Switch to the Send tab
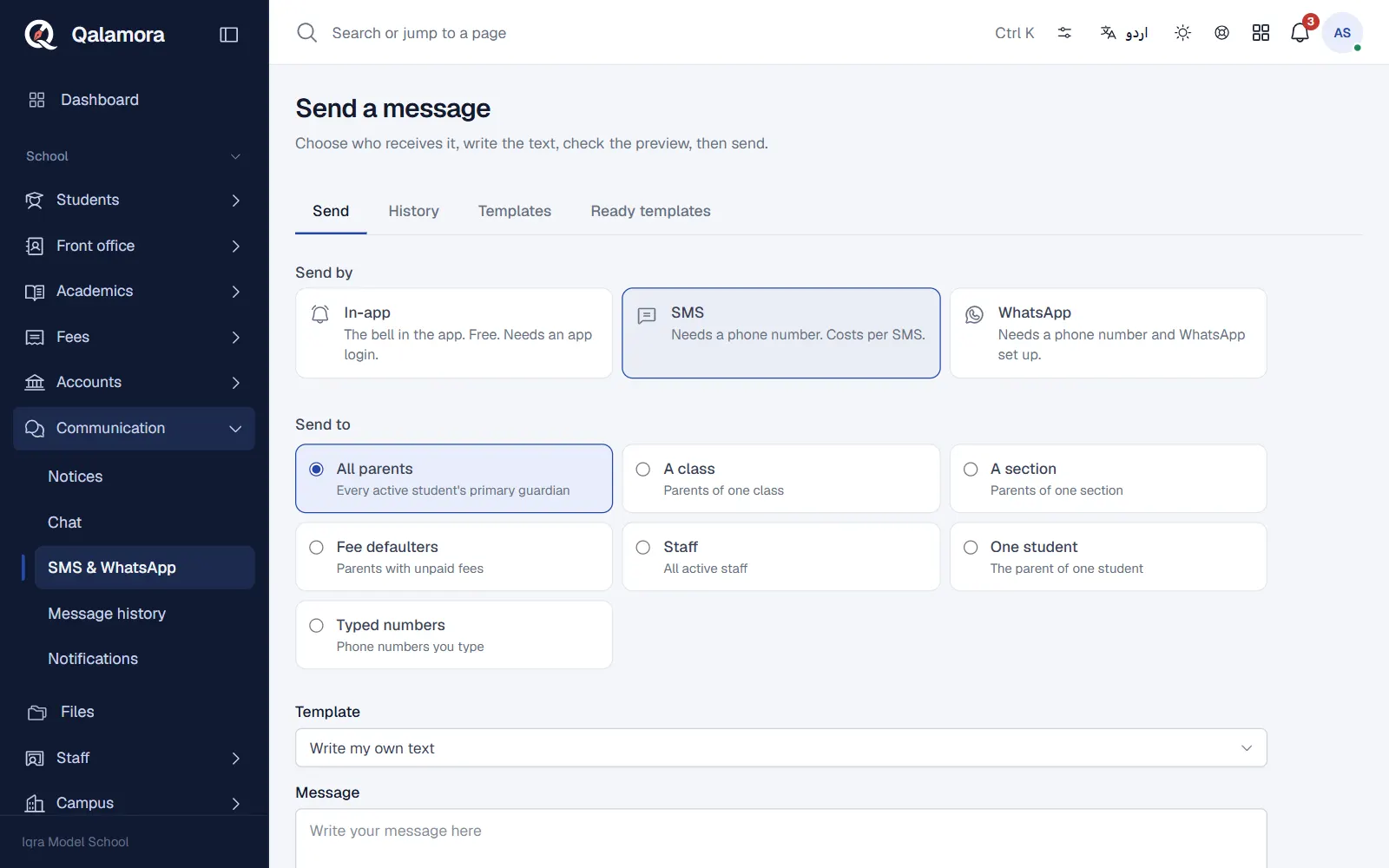1389x868 pixels. 331,211
